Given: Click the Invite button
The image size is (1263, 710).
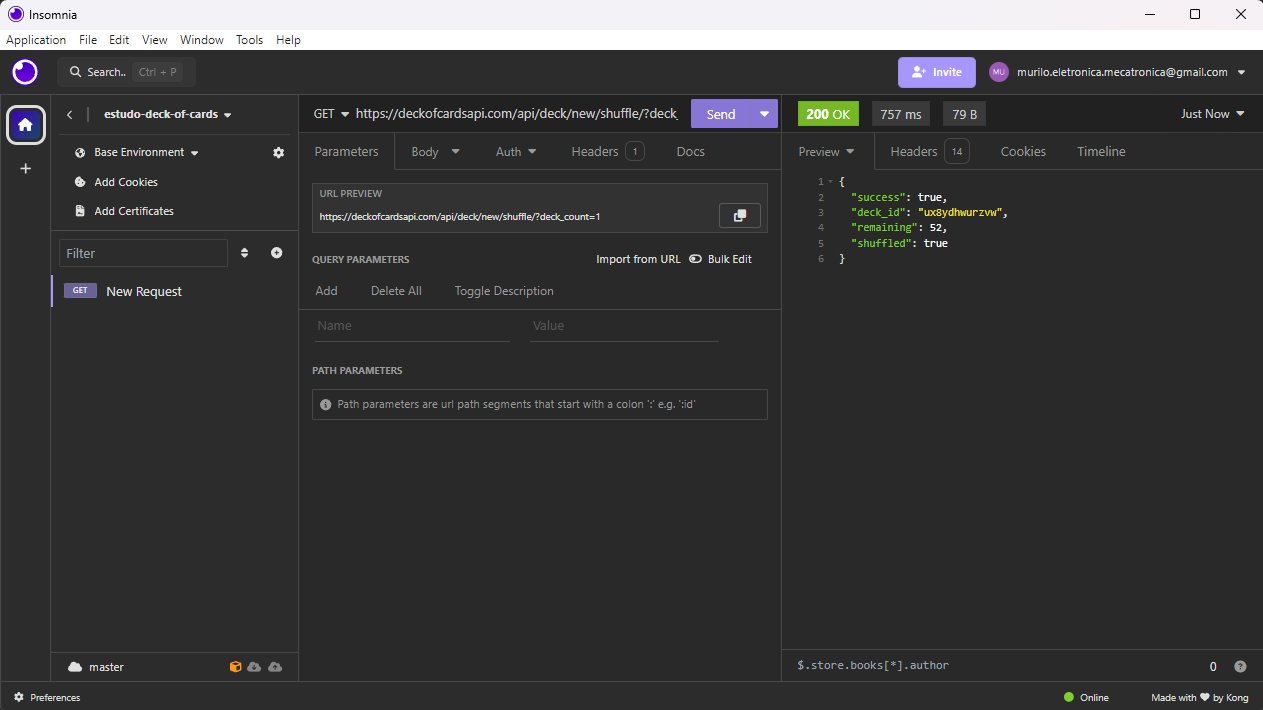Looking at the screenshot, I should [936, 72].
